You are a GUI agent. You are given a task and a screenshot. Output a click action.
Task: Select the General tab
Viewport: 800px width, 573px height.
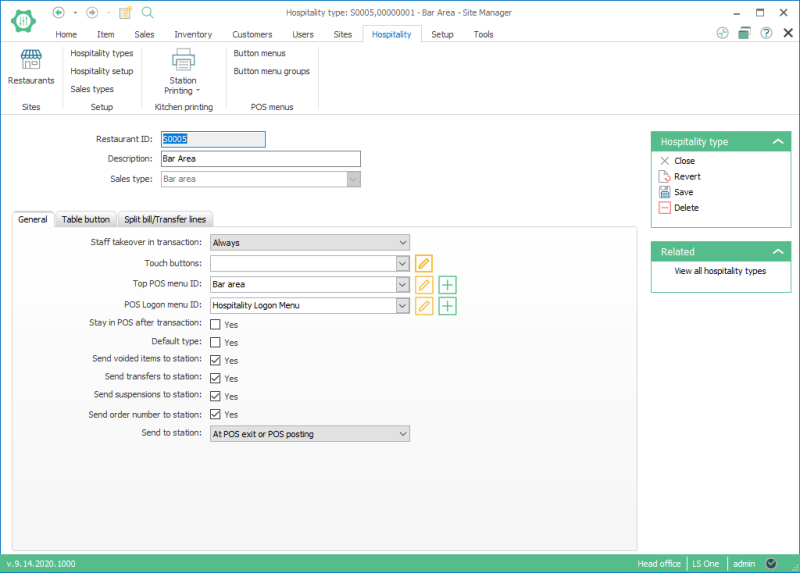[x=33, y=219]
